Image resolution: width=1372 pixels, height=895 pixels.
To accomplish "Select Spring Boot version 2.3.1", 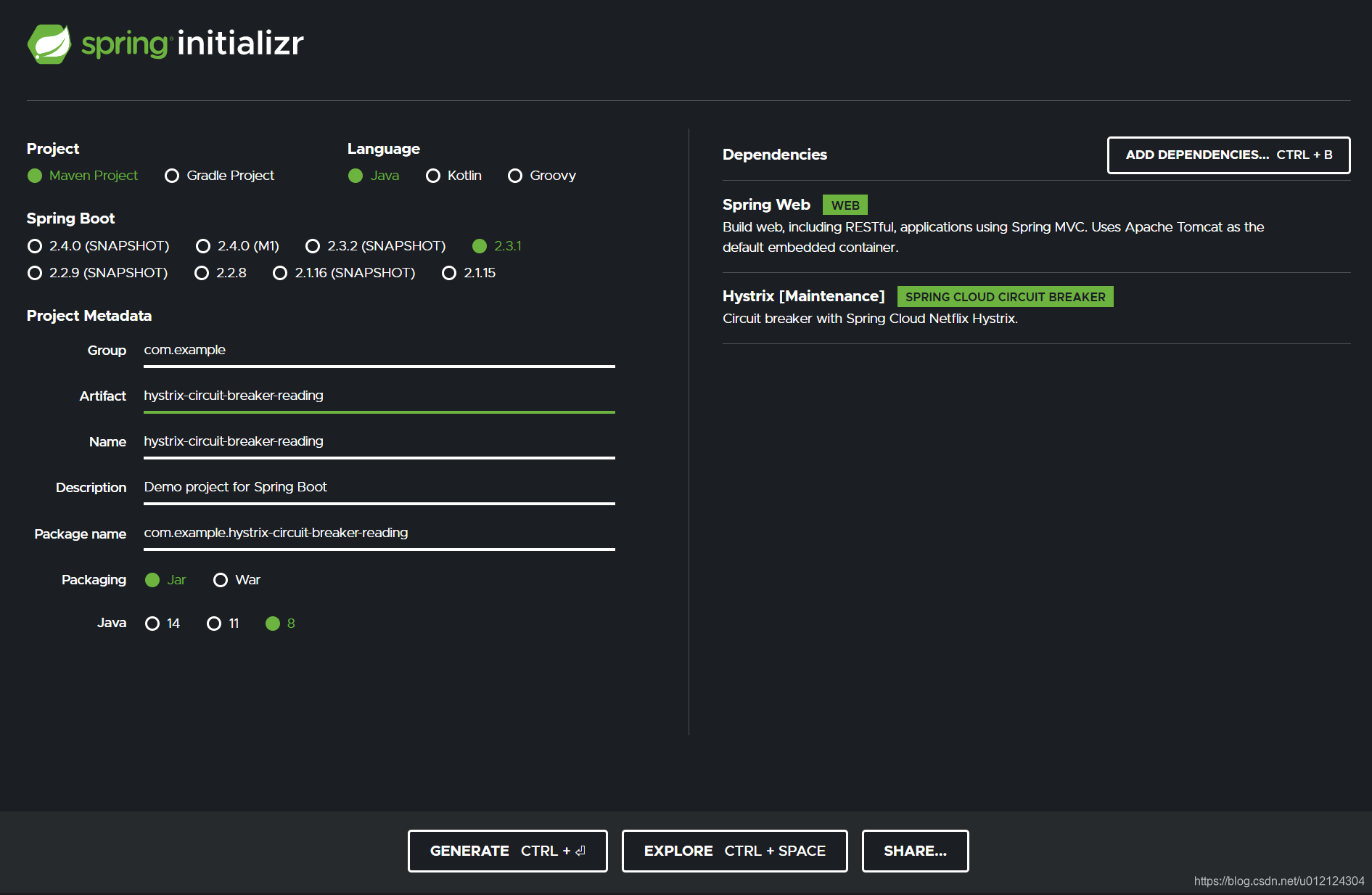I will [x=497, y=246].
